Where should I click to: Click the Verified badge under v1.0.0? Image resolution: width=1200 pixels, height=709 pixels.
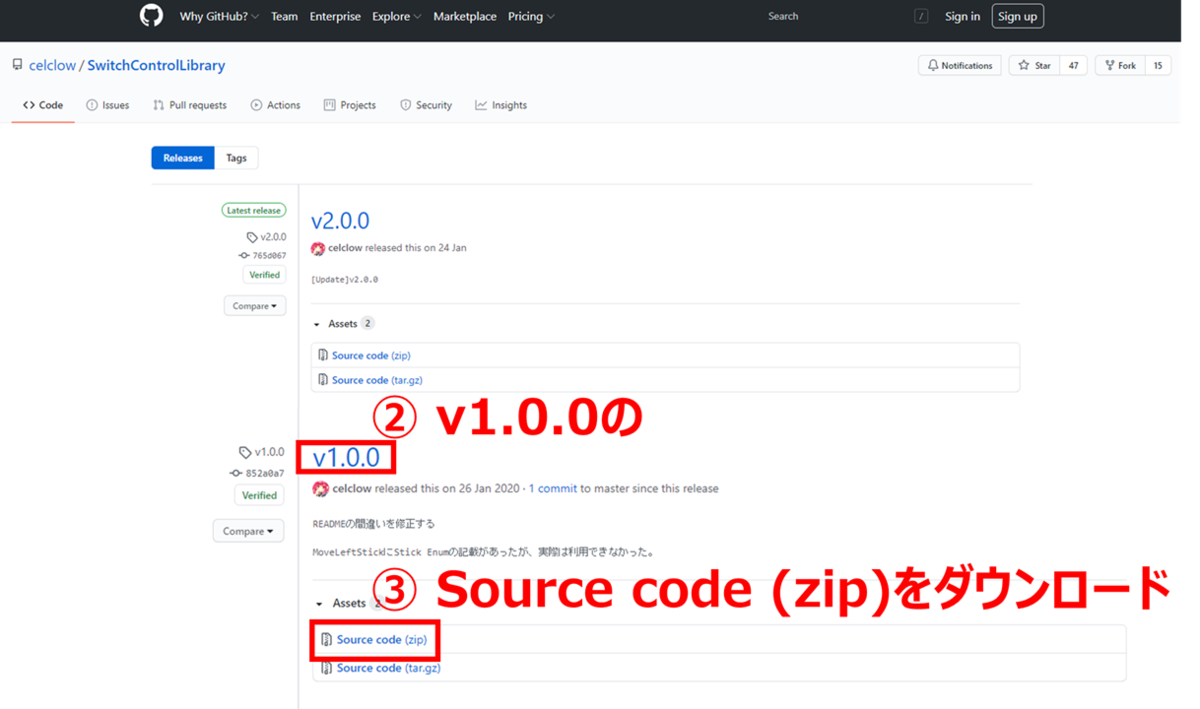point(260,495)
